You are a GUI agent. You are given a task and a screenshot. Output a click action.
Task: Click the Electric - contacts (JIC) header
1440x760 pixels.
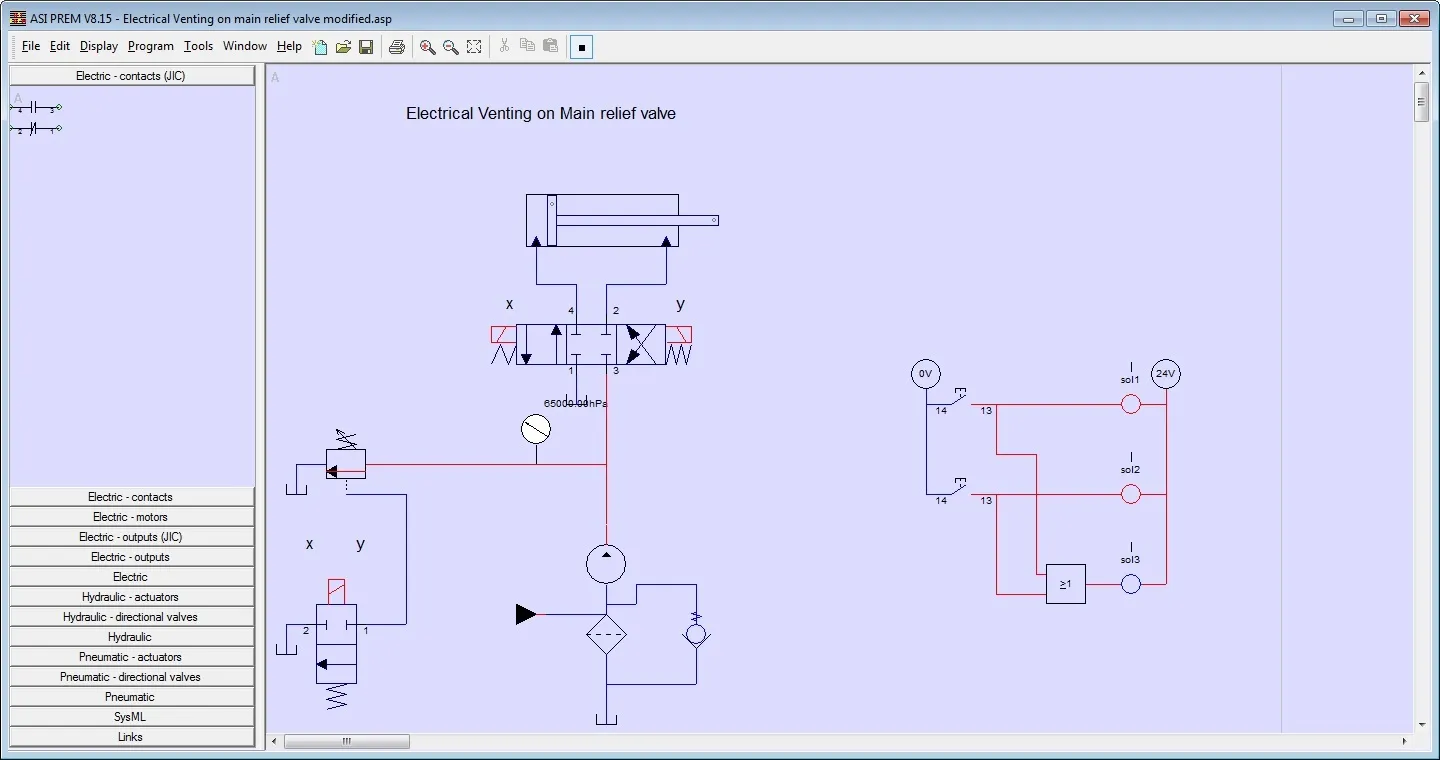(x=130, y=75)
